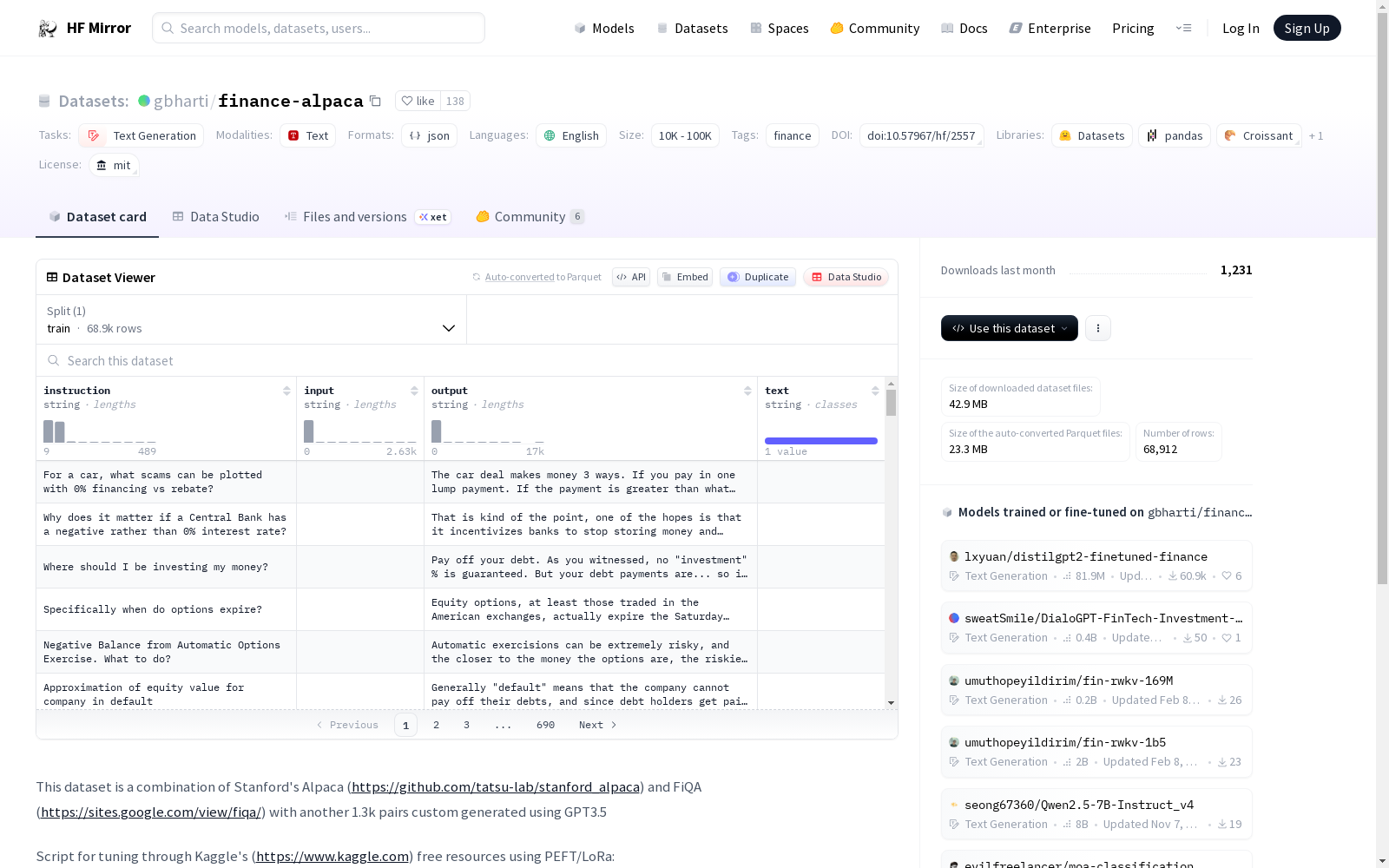Click Next page in viewer pagination
Screen dimensions: 1389x868
[597, 725]
